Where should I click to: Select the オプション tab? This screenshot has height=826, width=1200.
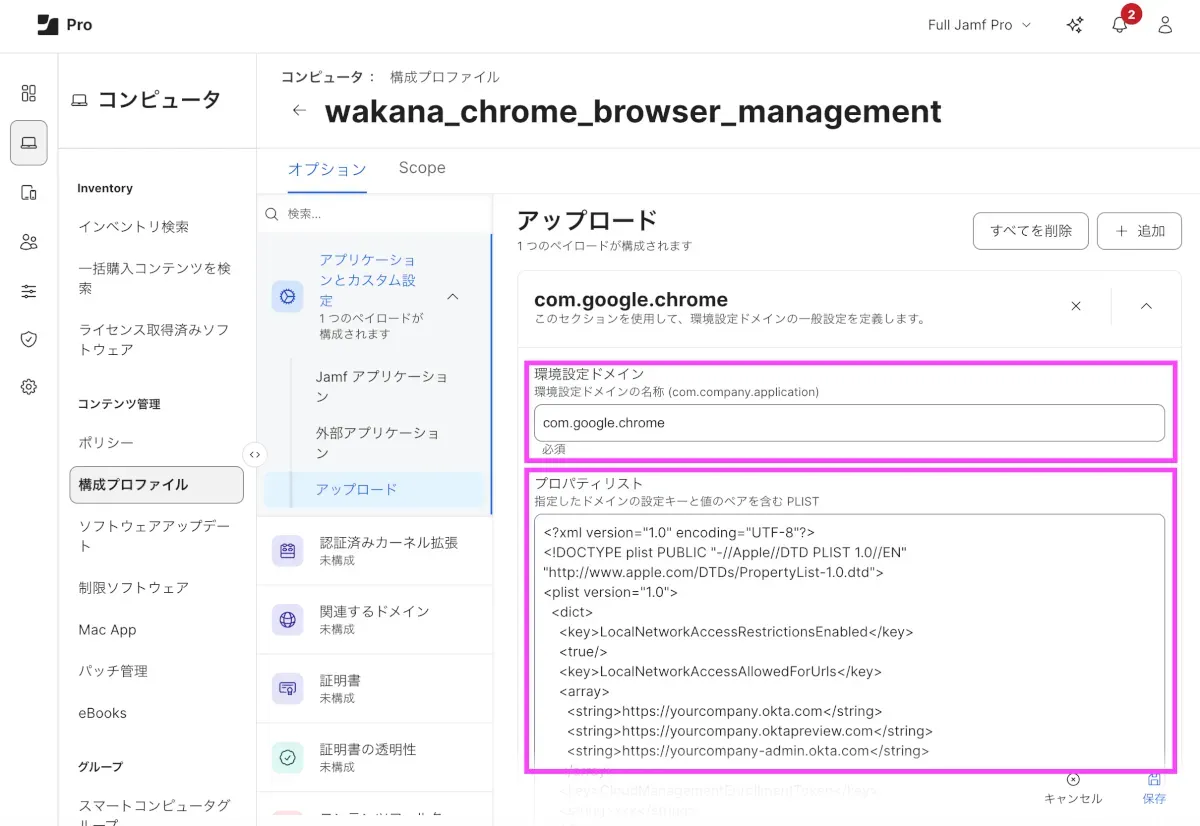pyautogui.click(x=327, y=169)
